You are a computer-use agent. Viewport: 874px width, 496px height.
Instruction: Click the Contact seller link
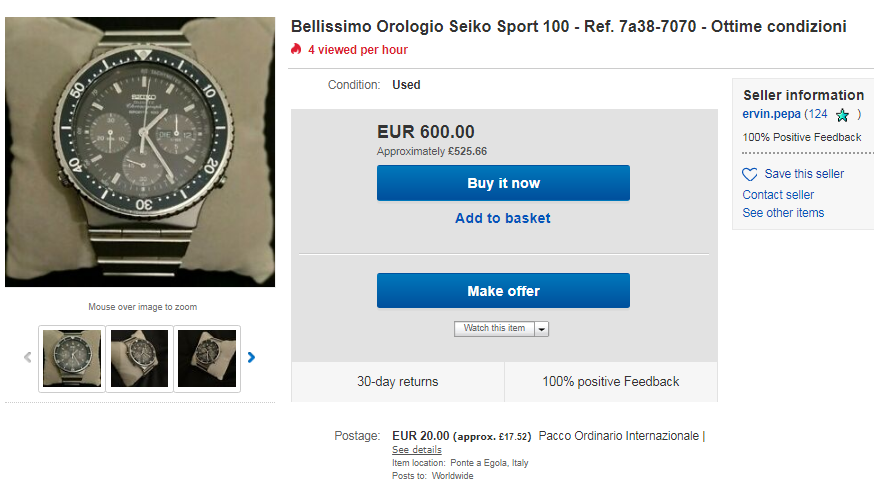tap(778, 195)
